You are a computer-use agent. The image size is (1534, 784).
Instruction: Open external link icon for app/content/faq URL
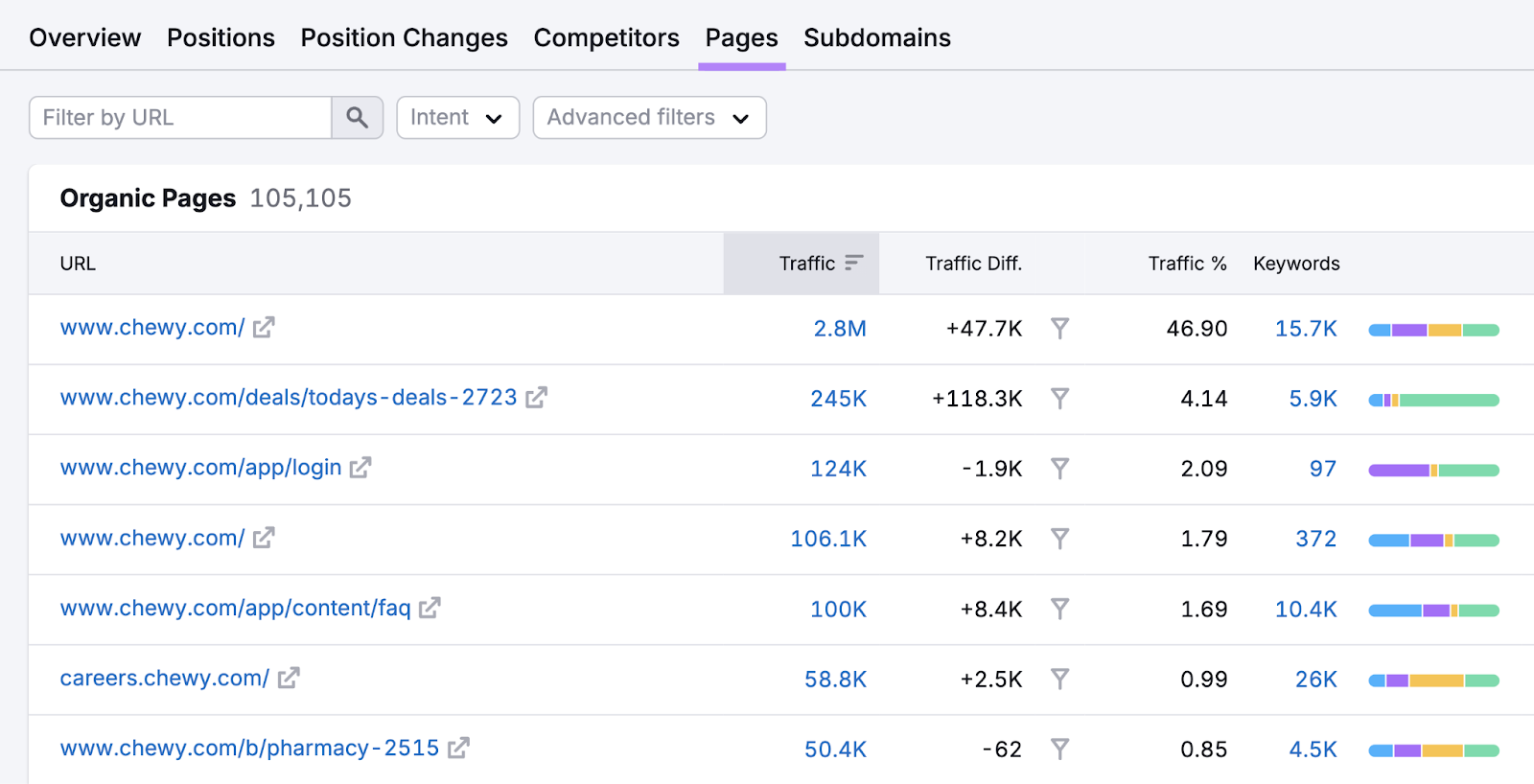[x=430, y=608]
